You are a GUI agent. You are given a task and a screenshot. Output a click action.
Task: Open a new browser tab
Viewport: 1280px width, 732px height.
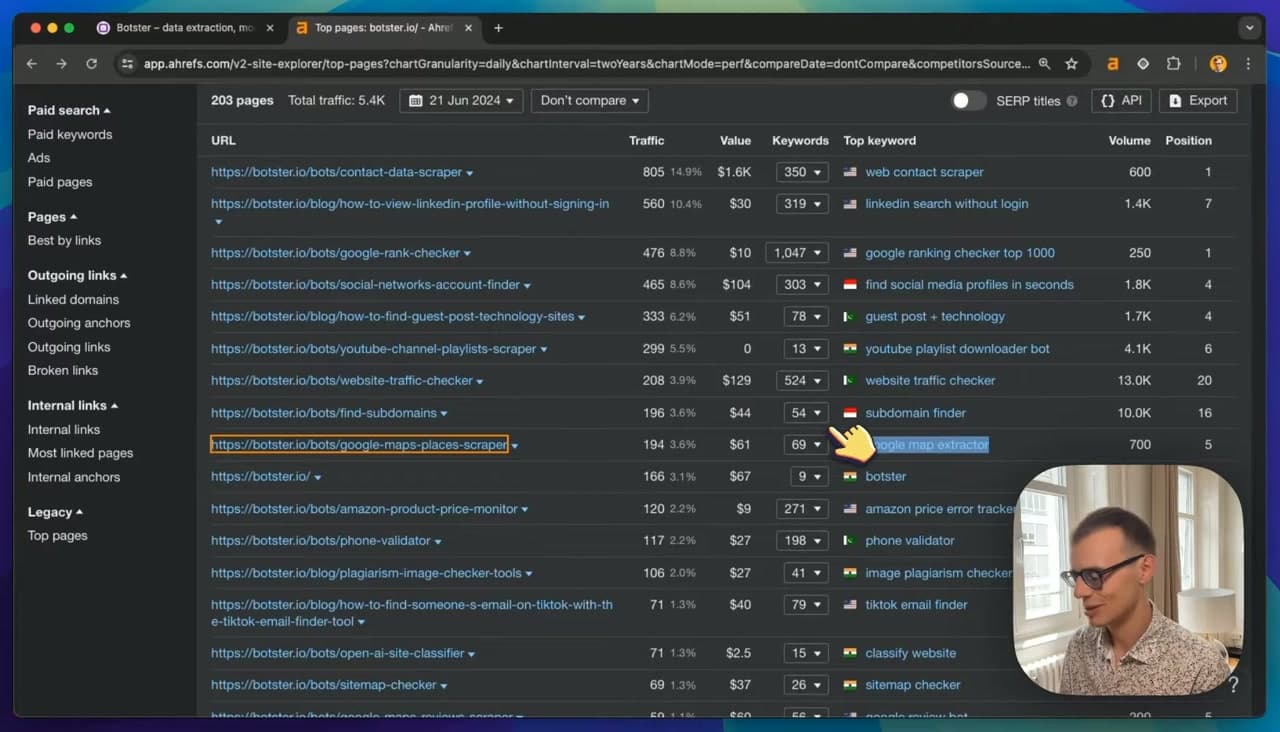[499, 28]
